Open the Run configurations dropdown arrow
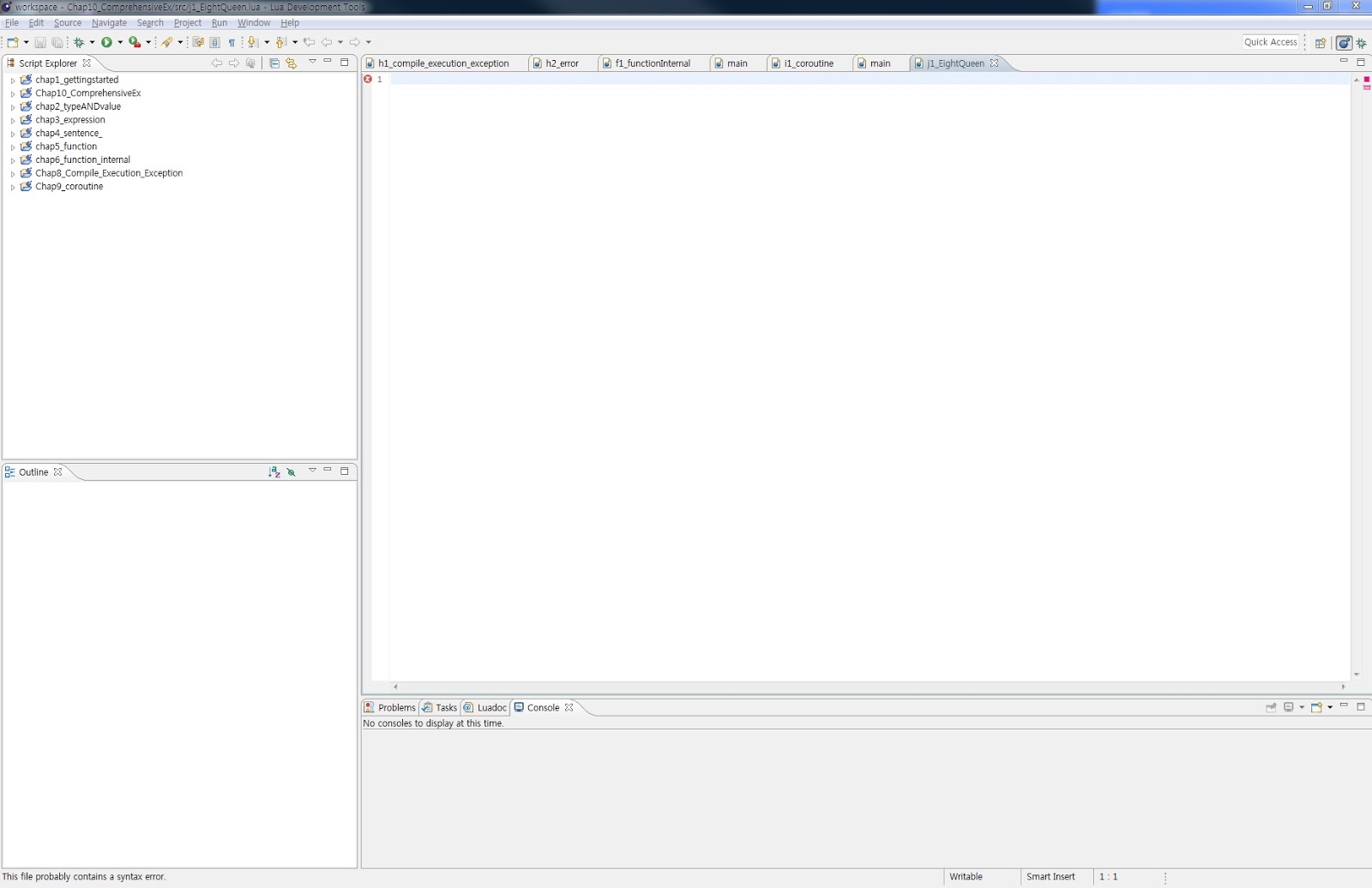The image size is (1372, 888). (x=120, y=42)
